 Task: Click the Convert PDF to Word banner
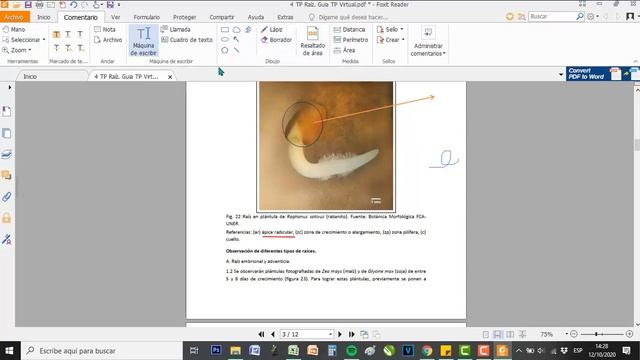tap(602, 73)
